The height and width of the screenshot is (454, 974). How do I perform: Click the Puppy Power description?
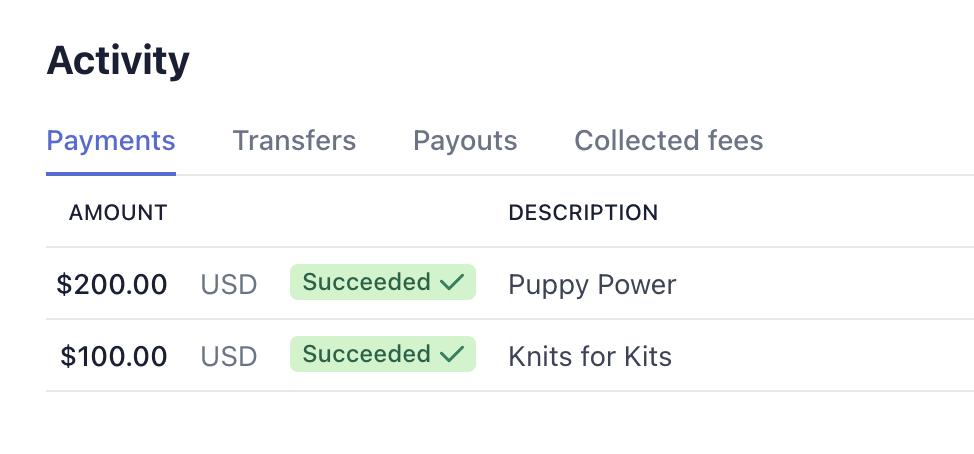coord(592,285)
